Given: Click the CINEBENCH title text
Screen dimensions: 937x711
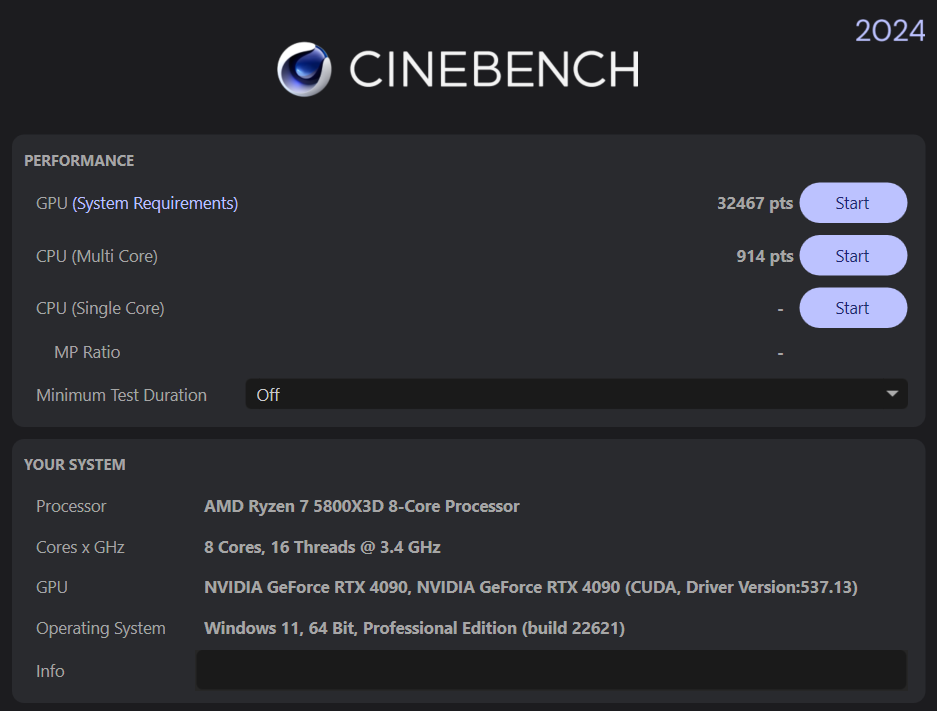Looking at the screenshot, I should click(x=494, y=69).
